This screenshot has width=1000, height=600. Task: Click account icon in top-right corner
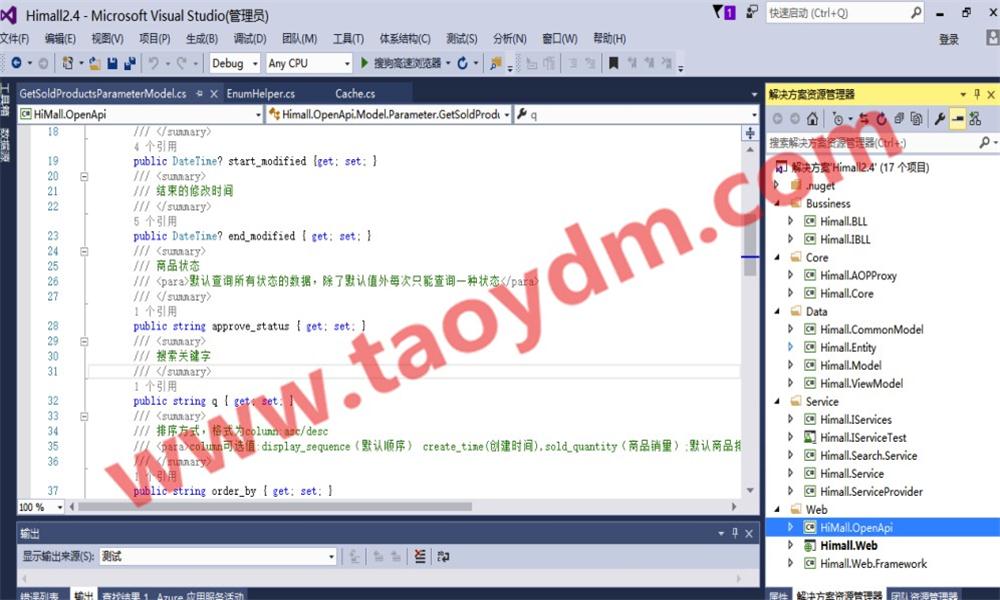point(992,38)
